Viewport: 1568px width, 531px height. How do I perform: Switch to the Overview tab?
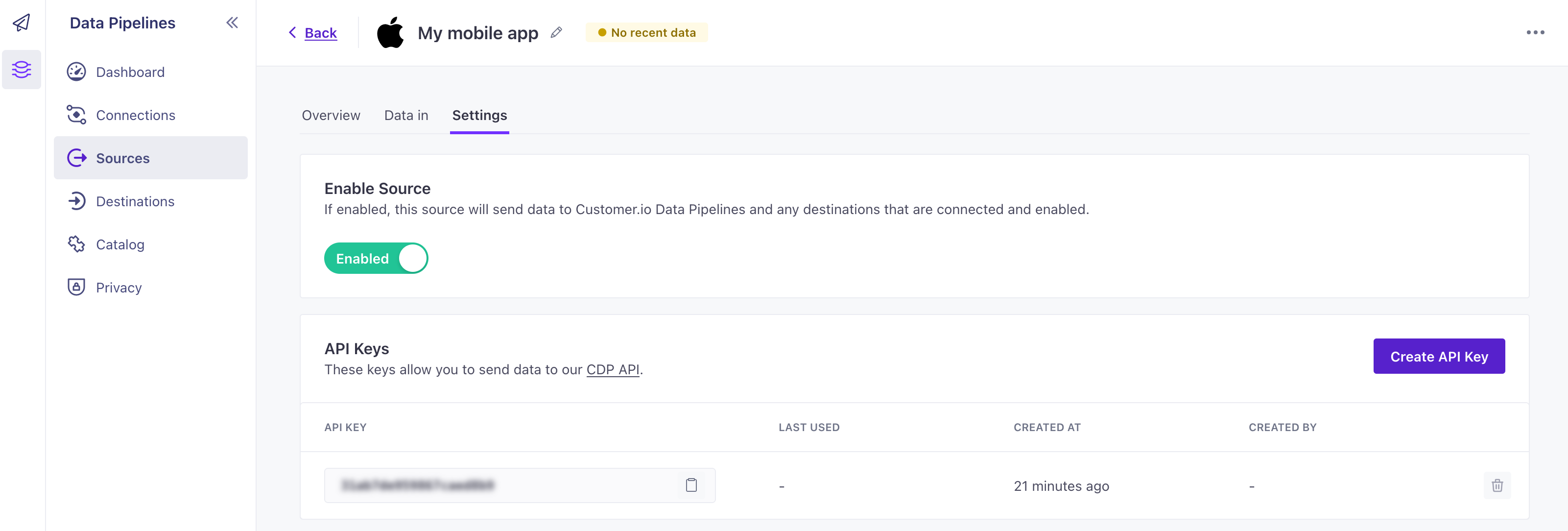click(x=331, y=115)
